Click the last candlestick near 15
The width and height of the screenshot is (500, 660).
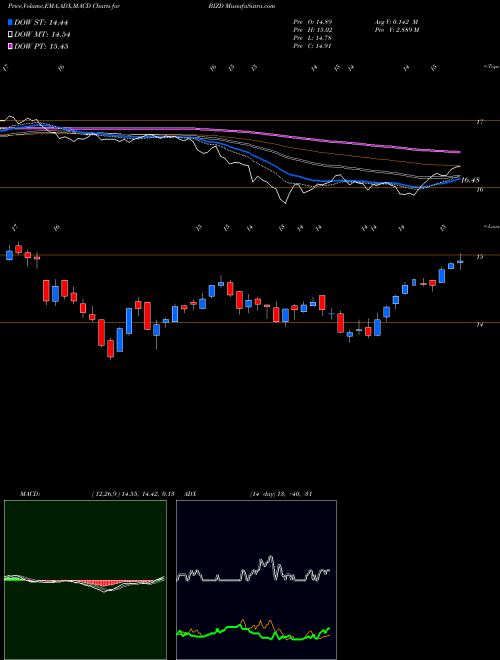pos(460,262)
